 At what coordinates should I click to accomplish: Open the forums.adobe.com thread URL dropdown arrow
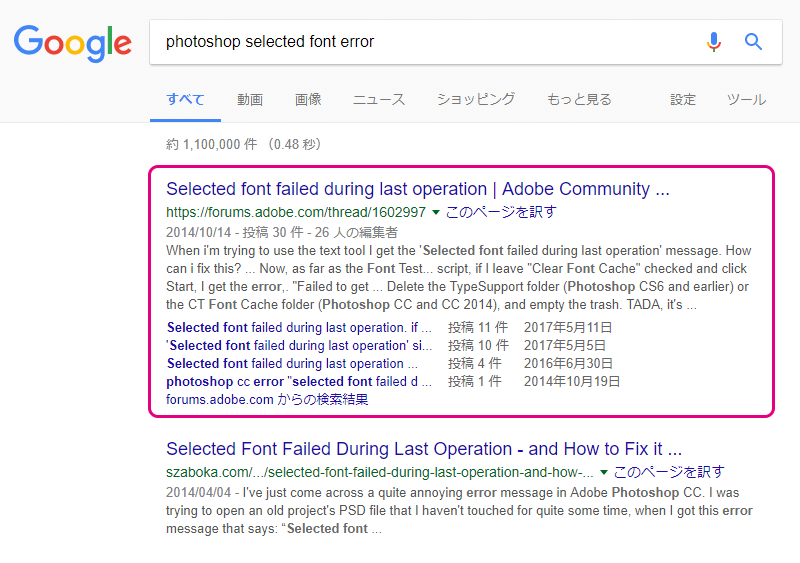point(436,212)
